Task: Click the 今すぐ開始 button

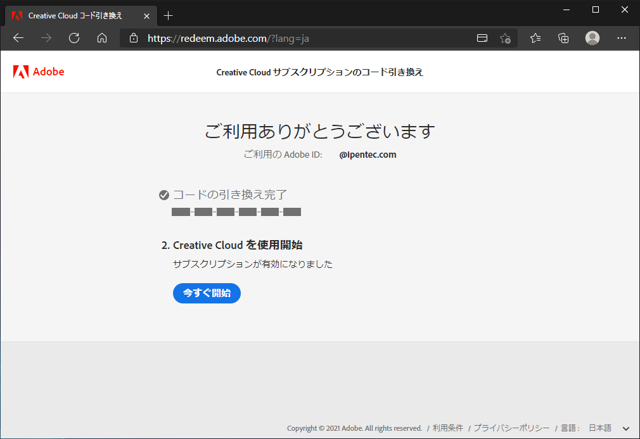Action: [x=207, y=293]
